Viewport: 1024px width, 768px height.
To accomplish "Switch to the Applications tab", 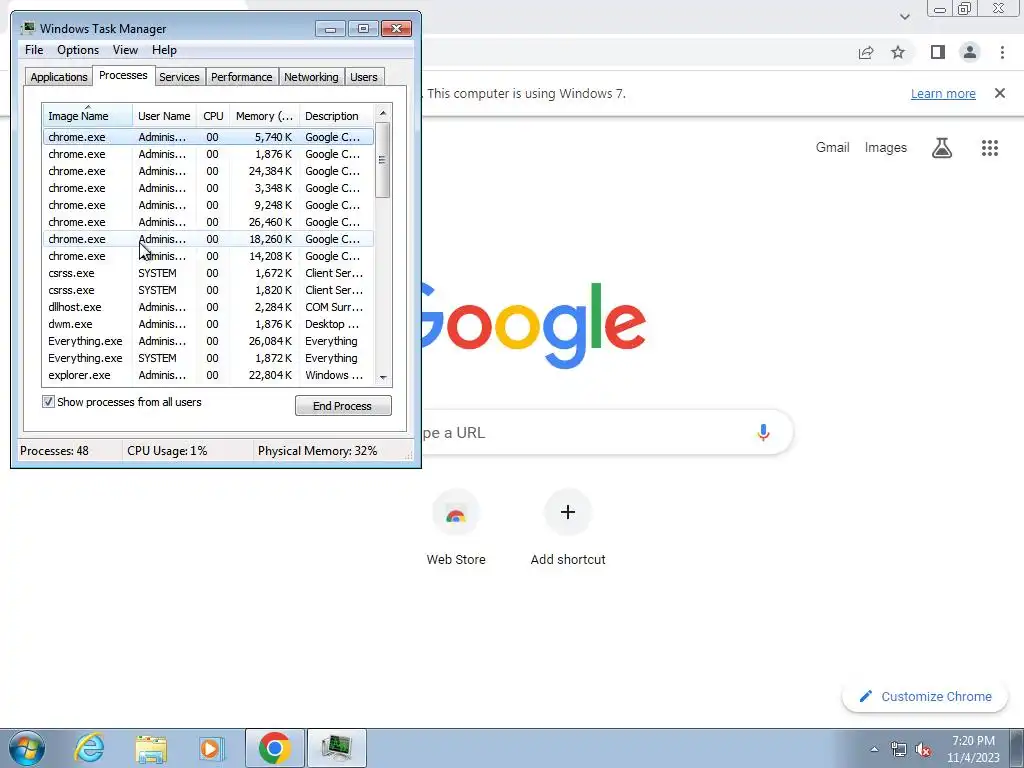I will click(59, 77).
